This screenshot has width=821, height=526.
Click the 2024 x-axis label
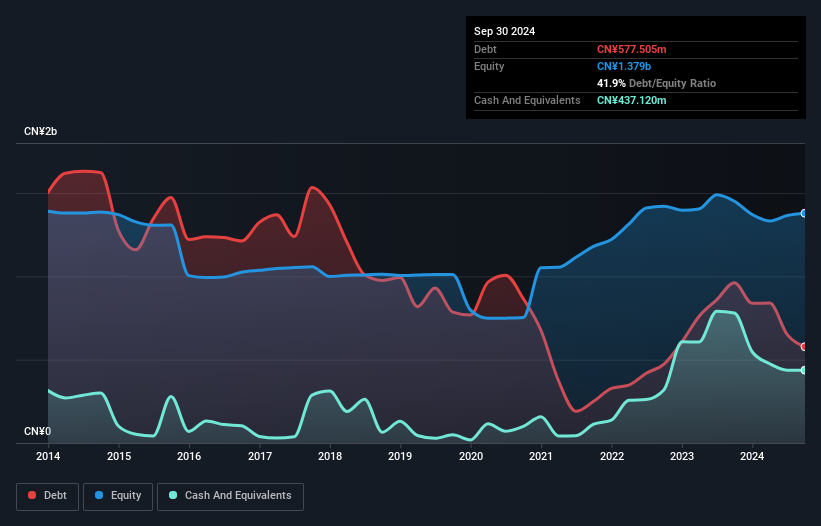coord(752,456)
